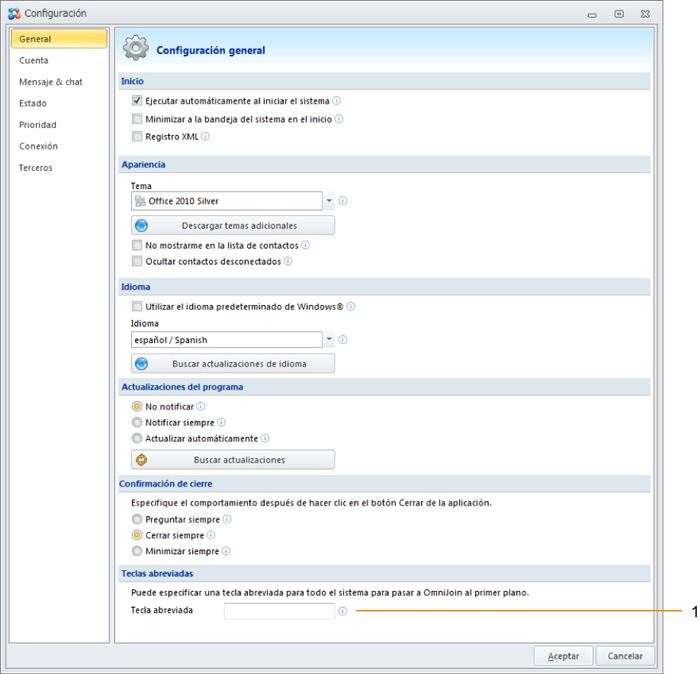The width and height of the screenshot is (700, 674).
Task: Click info icon beside Minimizar siempre
Action: click(226, 551)
